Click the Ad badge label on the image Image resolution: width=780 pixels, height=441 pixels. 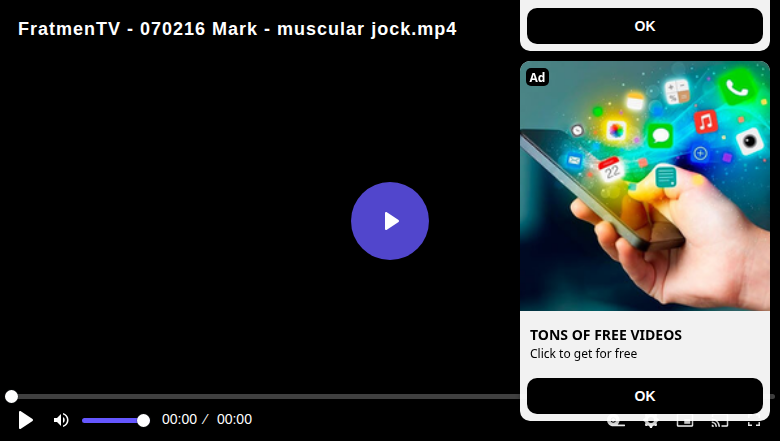click(537, 77)
